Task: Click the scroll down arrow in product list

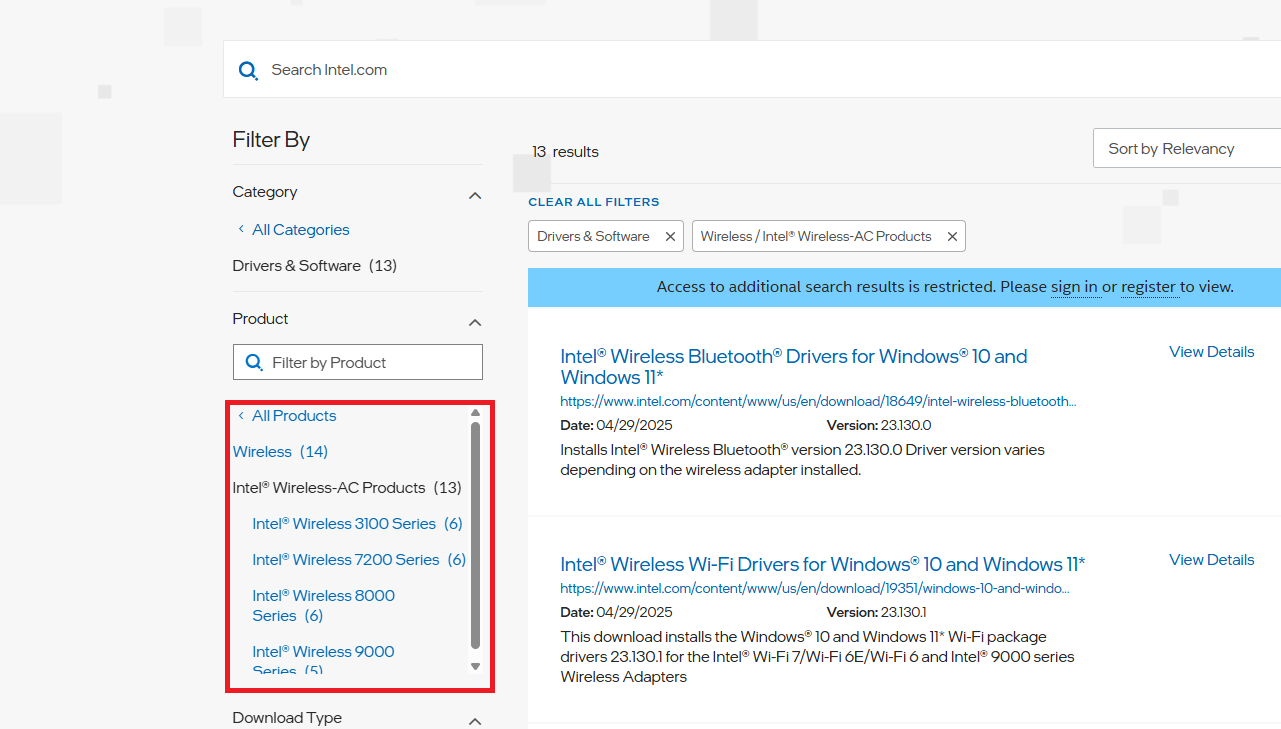Action: point(475,666)
